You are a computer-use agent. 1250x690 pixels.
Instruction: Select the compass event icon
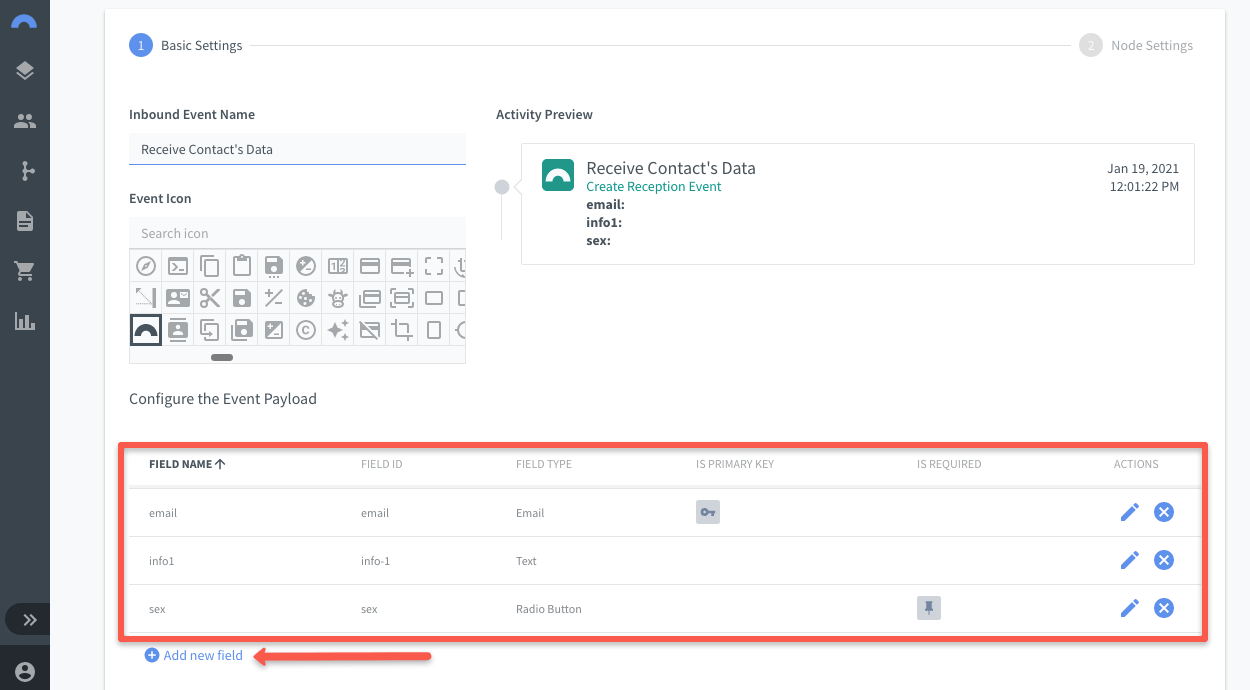pos(146,266)
